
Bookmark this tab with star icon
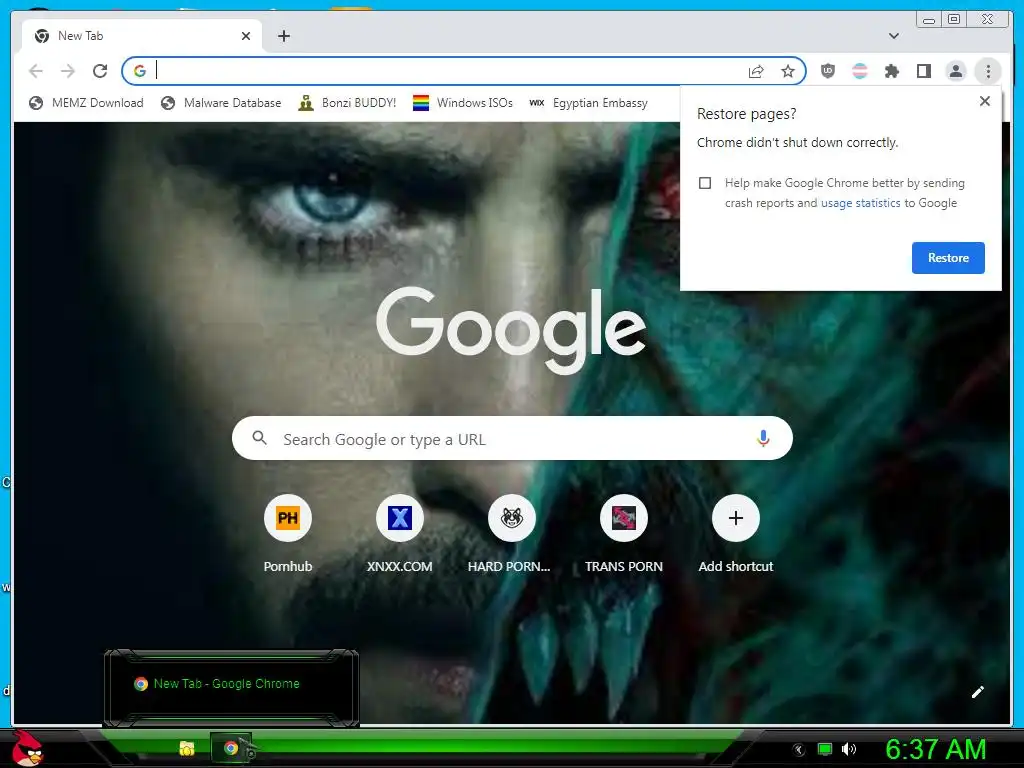[788, 71]
